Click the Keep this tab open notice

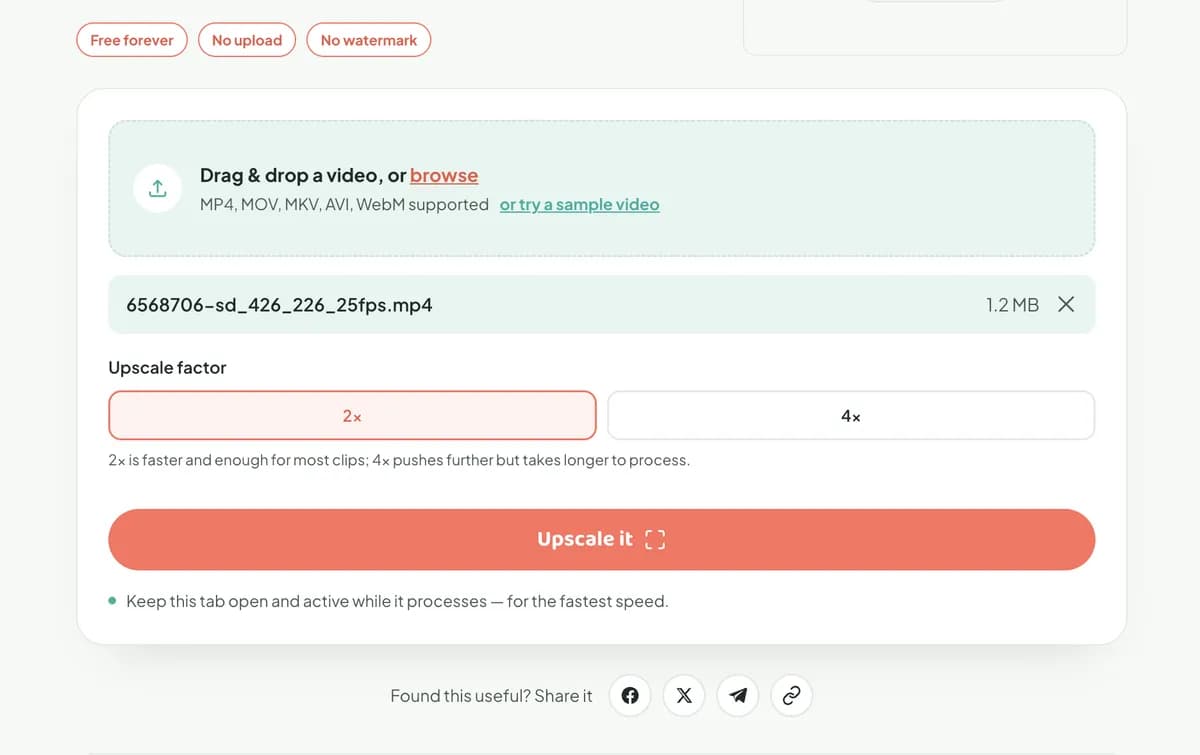(x=397, y=601)
